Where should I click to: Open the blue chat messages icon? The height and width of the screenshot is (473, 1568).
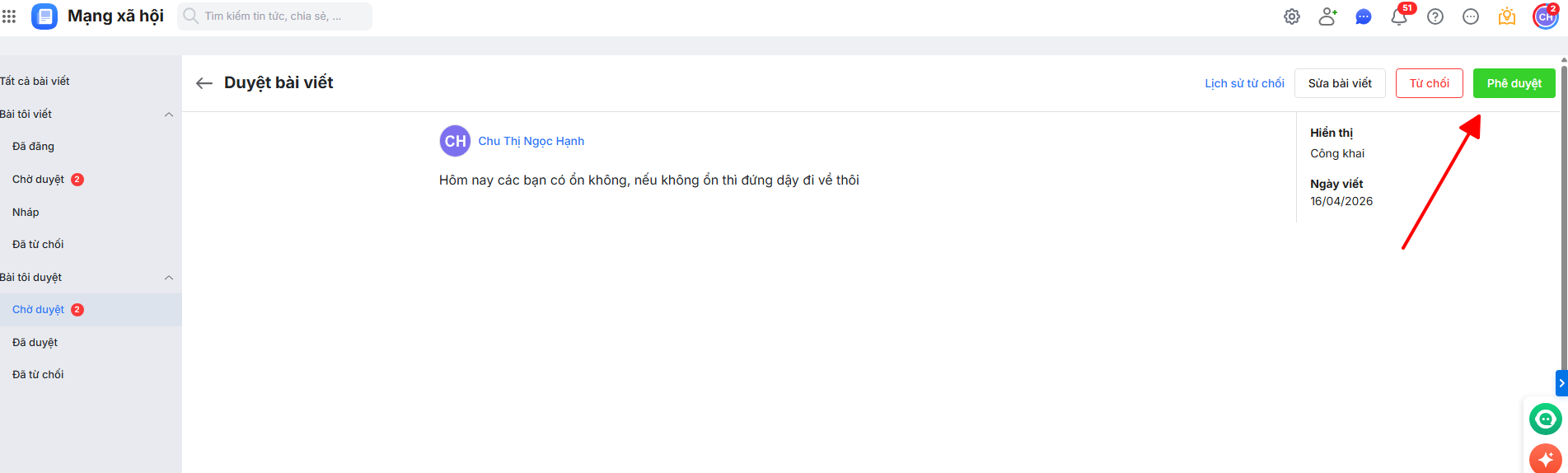pyautogui.click(x=1363, y=16)
